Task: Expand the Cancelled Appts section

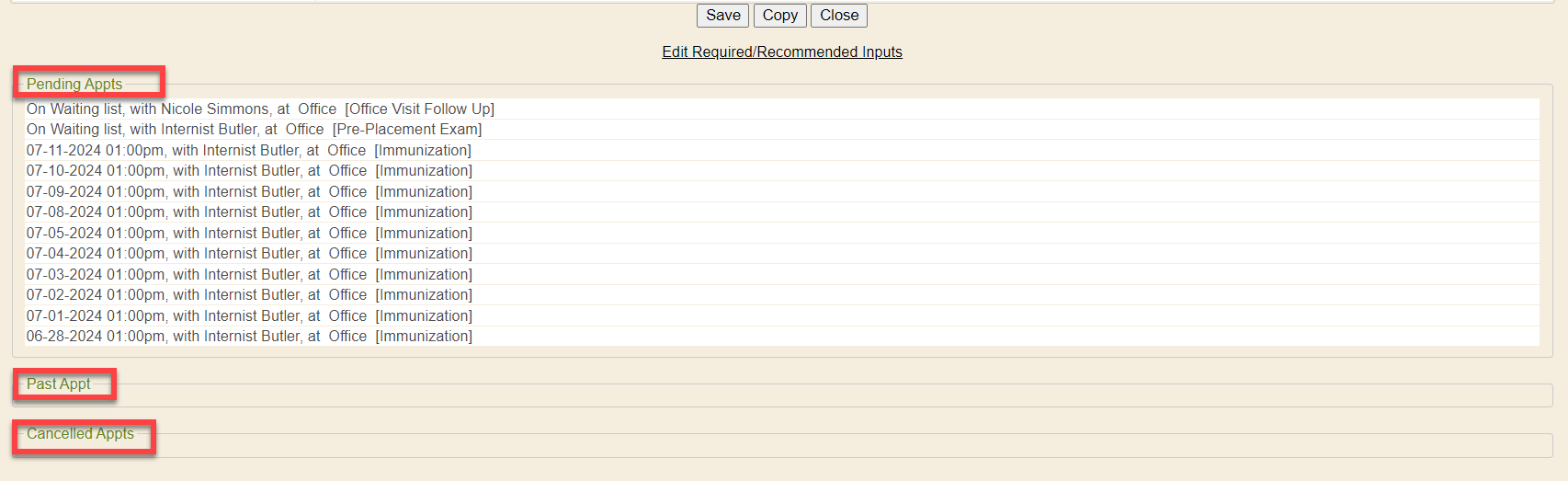Action: (x=80, y=434)
